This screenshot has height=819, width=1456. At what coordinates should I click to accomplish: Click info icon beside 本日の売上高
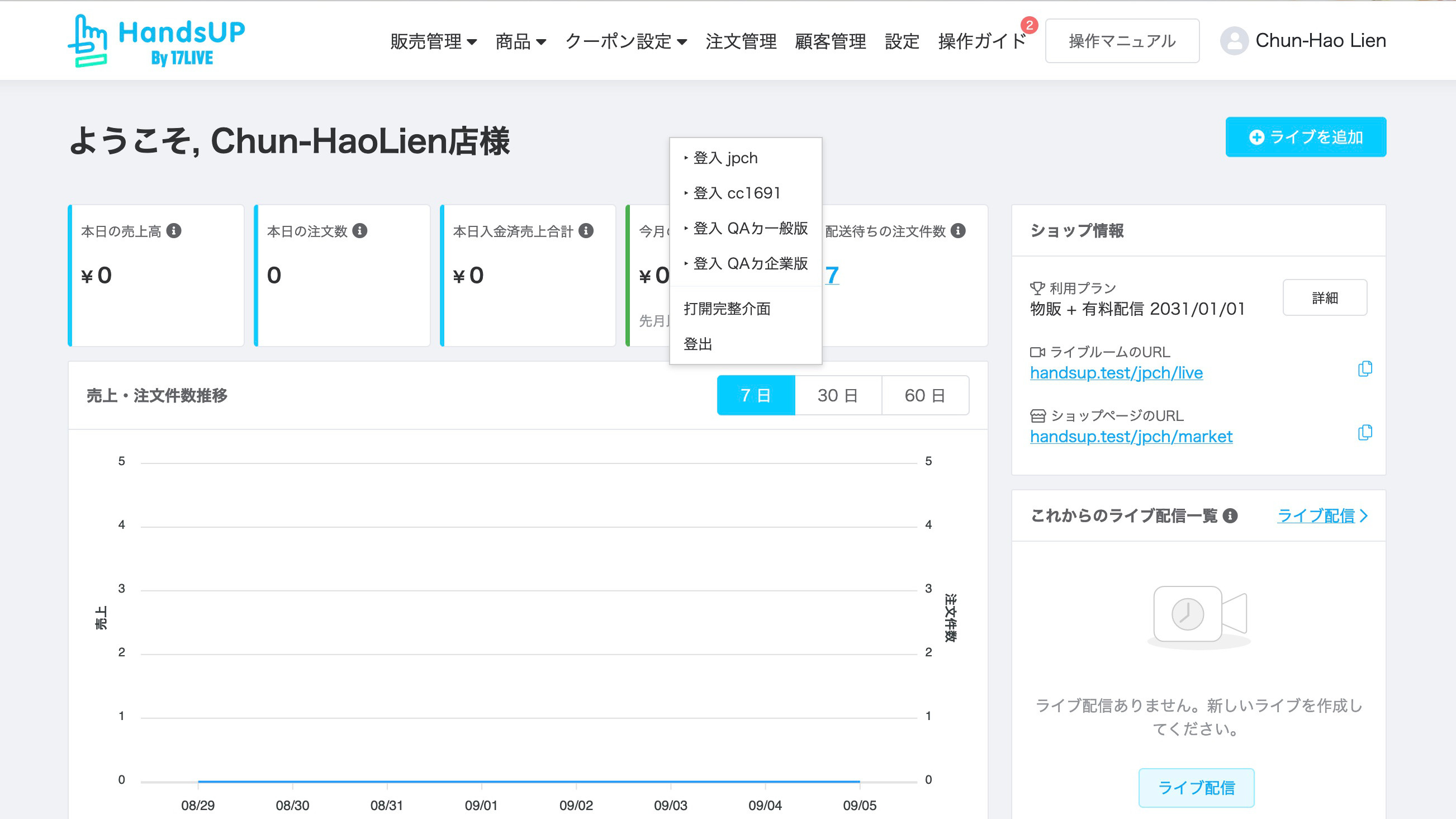tap(174, 231)
